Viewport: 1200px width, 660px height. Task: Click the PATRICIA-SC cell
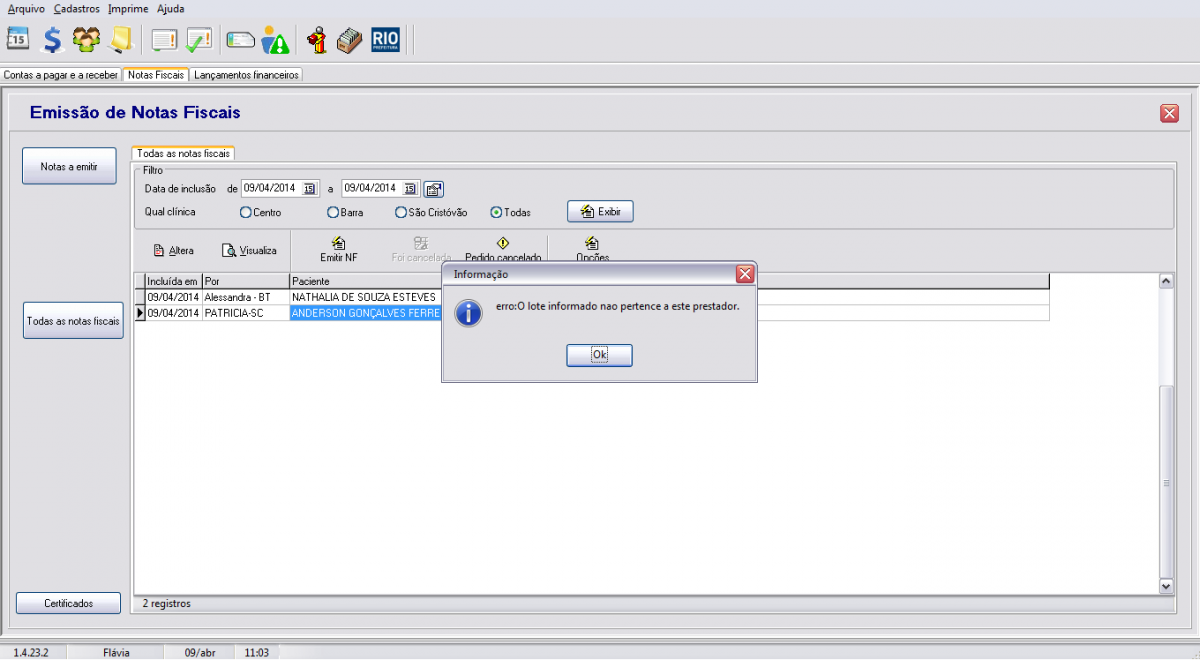(245, 313)
